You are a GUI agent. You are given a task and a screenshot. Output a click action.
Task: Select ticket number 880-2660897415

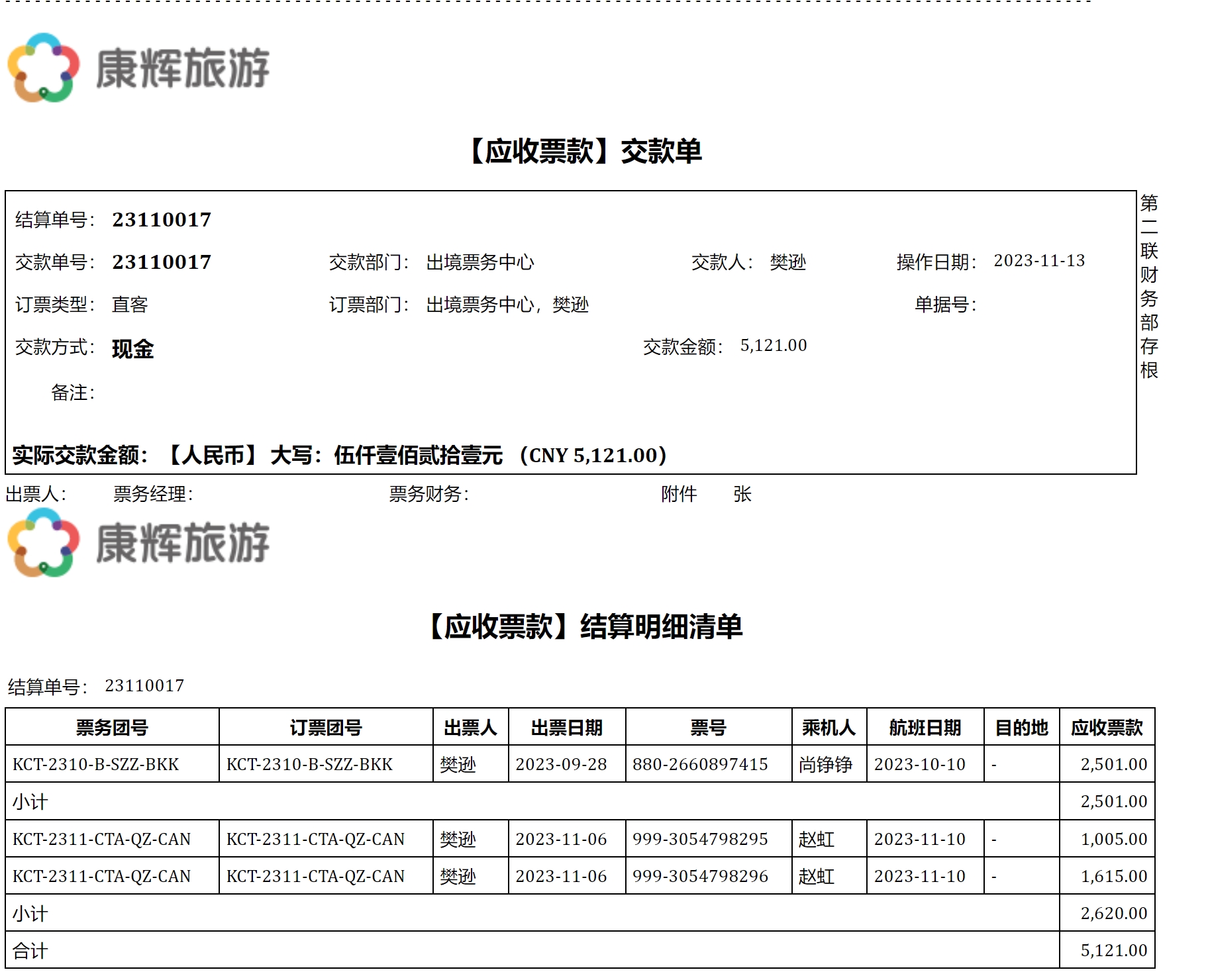699,765
